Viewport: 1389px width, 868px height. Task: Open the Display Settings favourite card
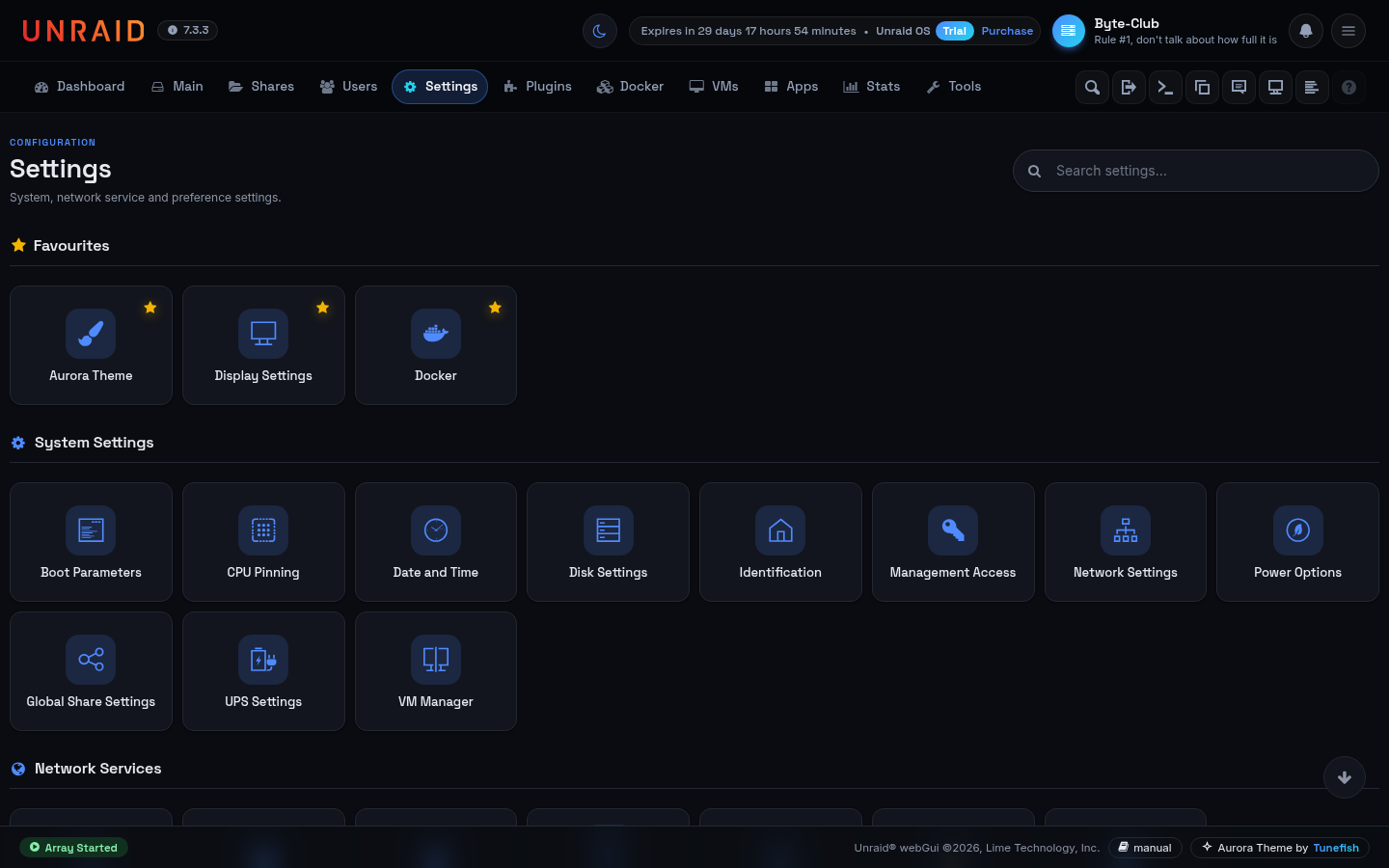pos(263,345)
